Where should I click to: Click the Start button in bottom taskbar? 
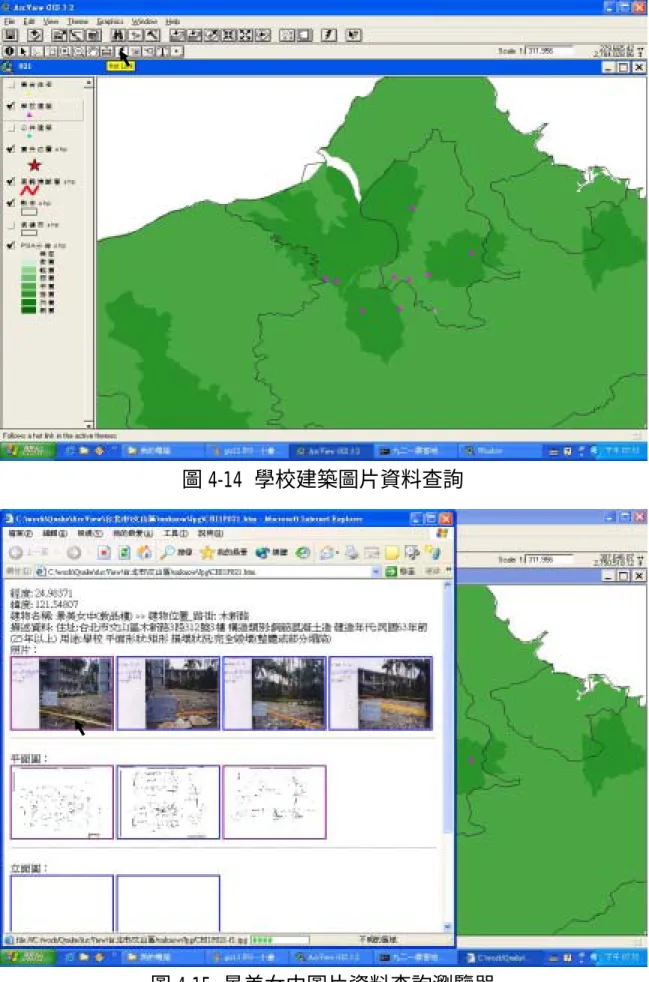coord(26,958)
